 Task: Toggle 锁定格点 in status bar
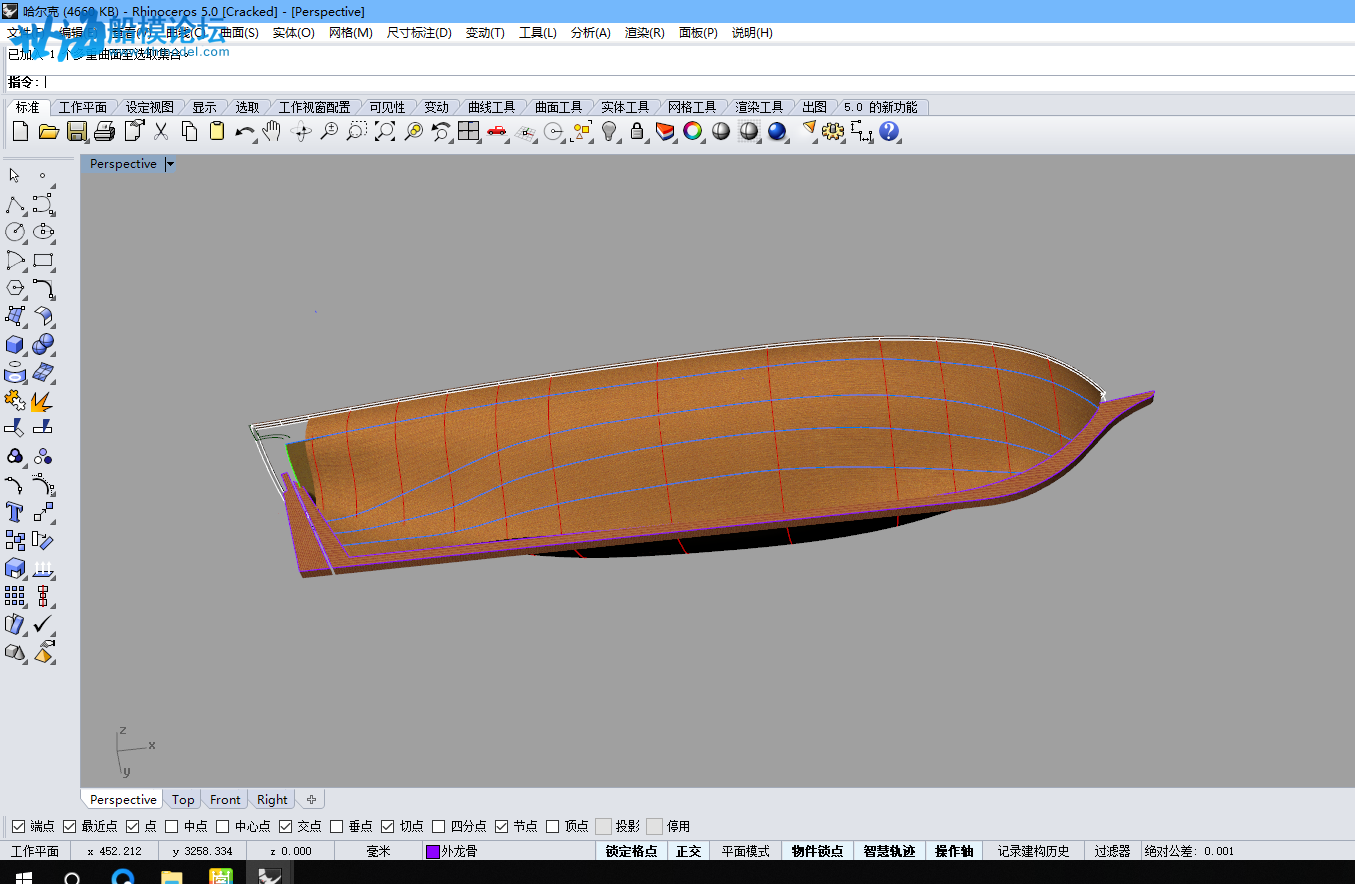(x=632, y=851)
